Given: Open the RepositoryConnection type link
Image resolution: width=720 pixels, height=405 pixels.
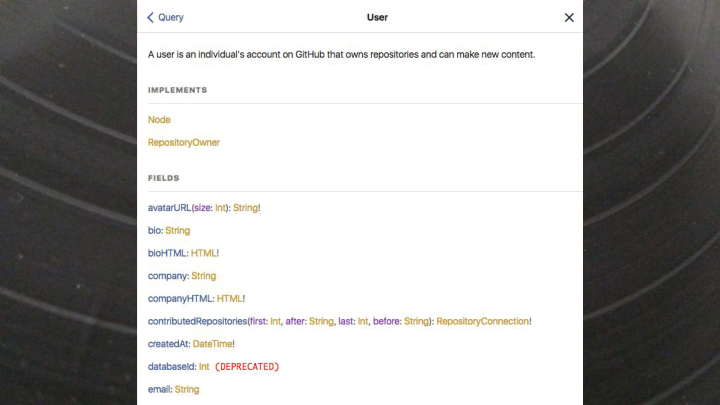Looking at the screenshot, I should pyautogui.click(x=482, y=322).
